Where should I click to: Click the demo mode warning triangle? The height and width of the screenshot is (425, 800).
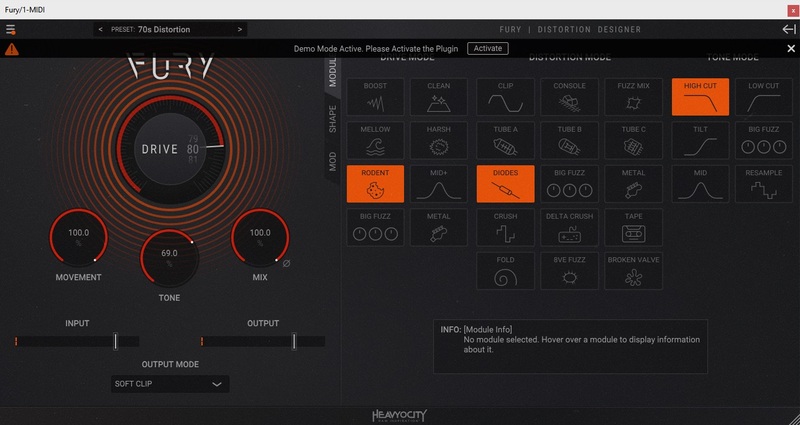coord(12,49)
